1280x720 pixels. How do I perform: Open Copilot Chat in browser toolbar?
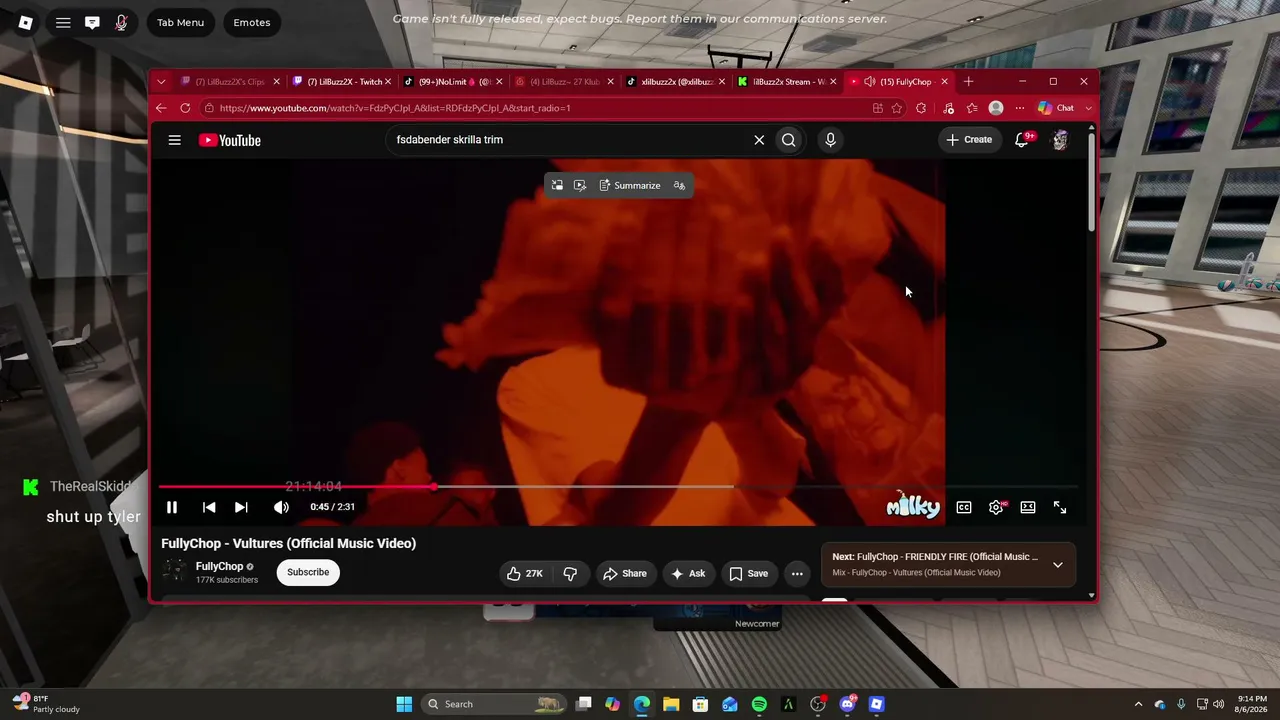tap(1056, 108)
